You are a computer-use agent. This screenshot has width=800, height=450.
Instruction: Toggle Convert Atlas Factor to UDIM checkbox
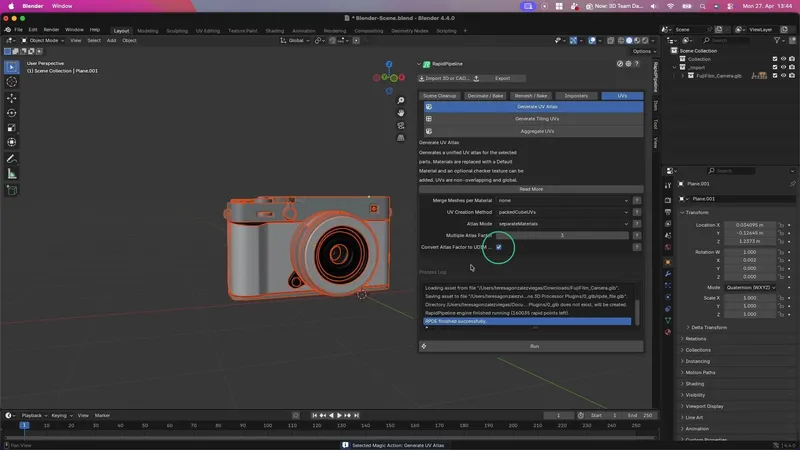498,247
